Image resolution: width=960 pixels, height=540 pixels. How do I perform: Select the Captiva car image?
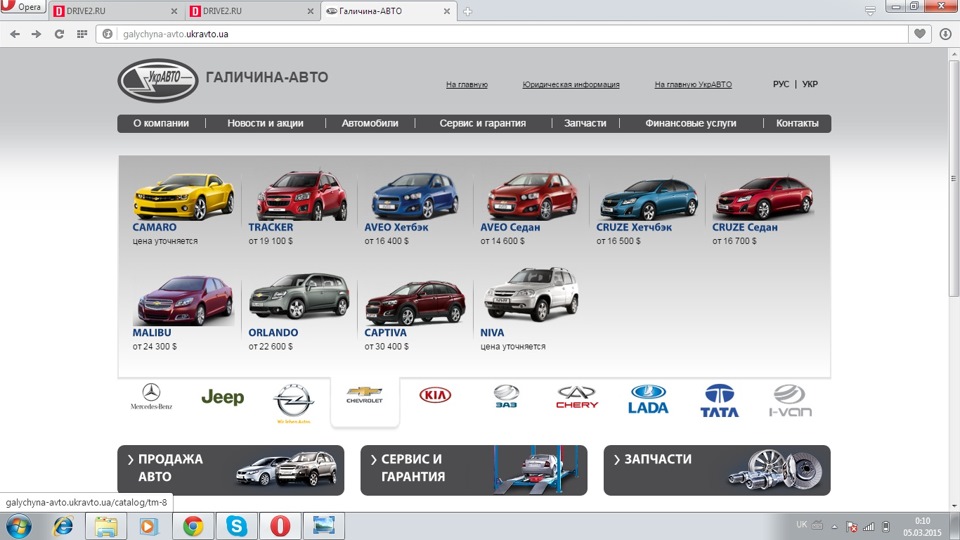[414, 302]
